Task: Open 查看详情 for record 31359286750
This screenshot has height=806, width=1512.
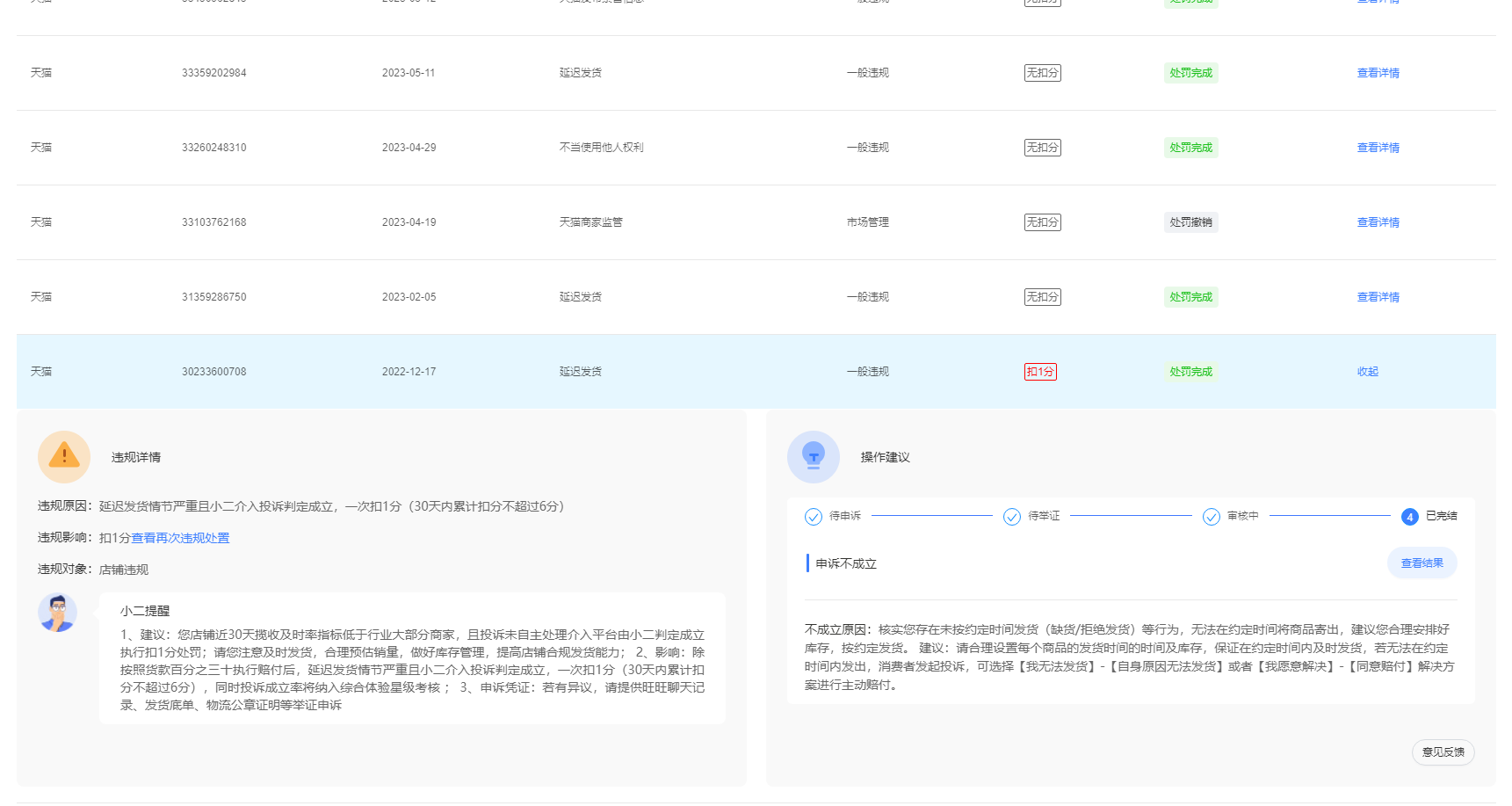Action: pos(1378,297)
